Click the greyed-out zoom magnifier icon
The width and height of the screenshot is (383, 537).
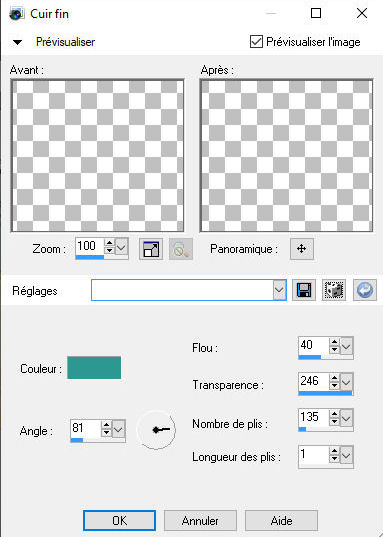click(x=181, y=249)
